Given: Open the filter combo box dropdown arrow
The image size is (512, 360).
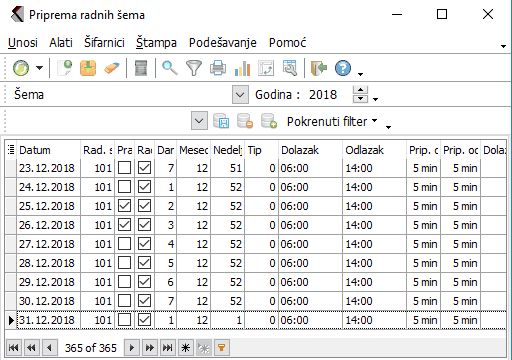Looking at the screenshot, I should (199, 121).
